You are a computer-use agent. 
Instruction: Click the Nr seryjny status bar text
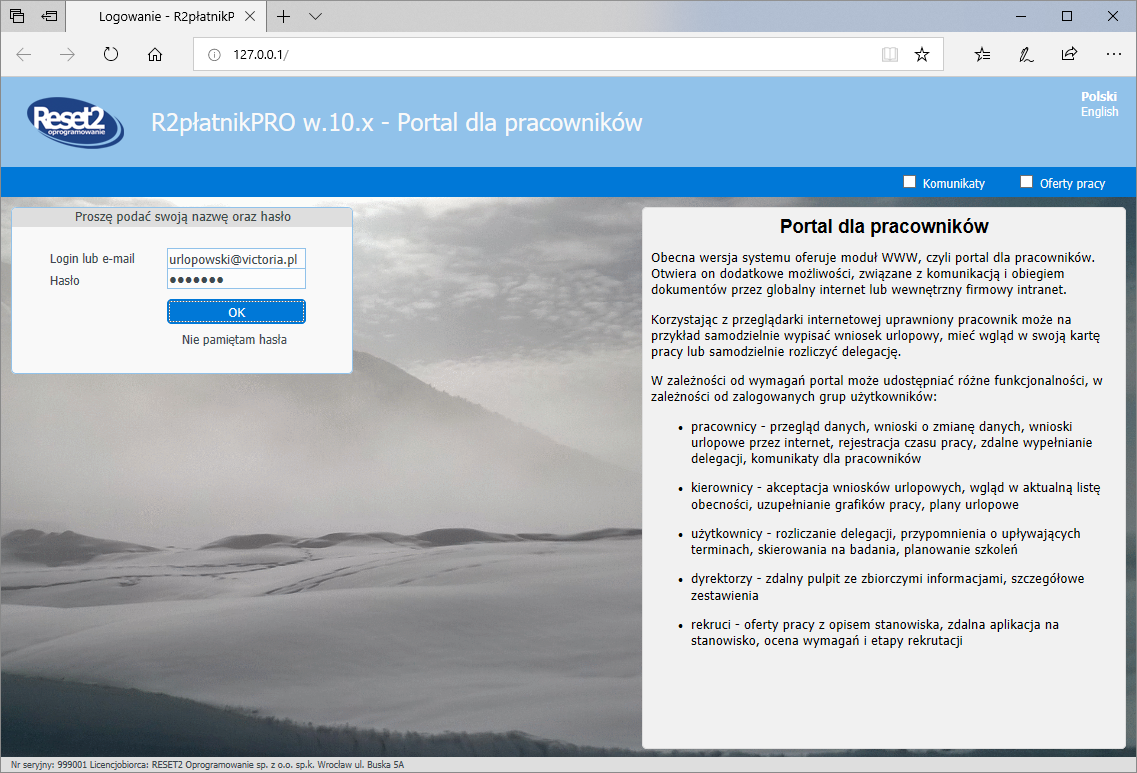(207, 764)
